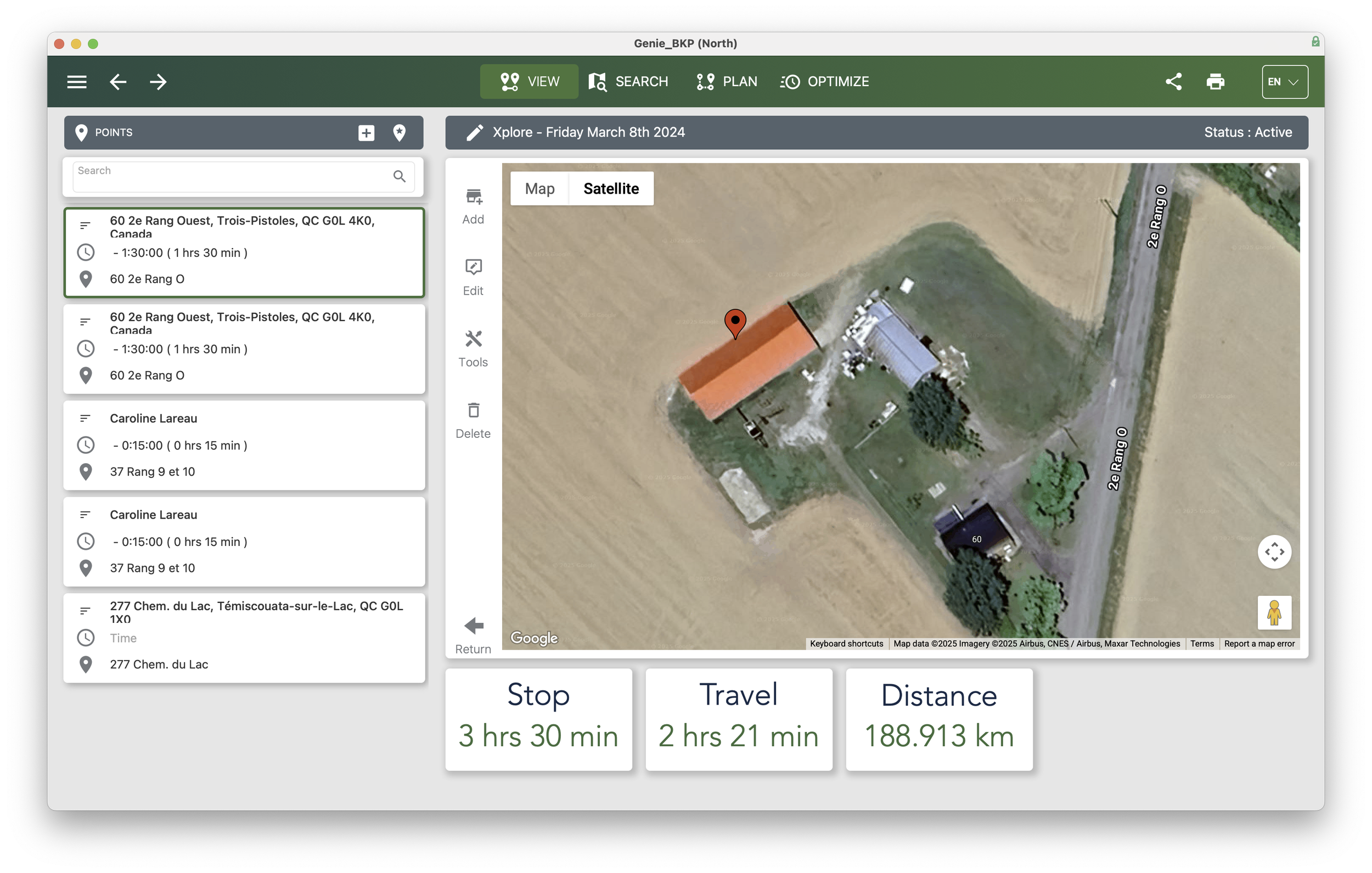1372x873 pixels.
Task: Open the Tools icon
Action: (473, 340)
